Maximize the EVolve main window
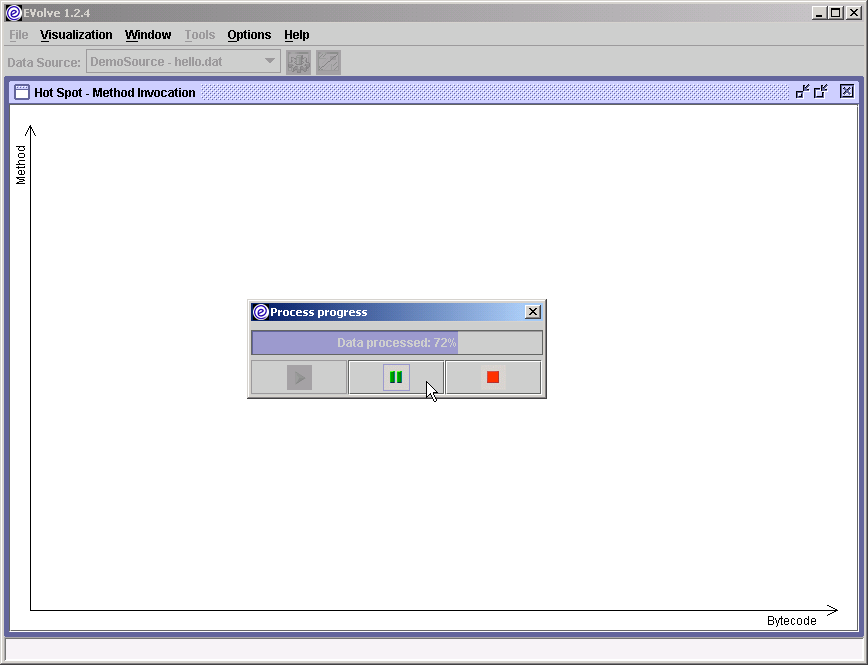The height and width of the screenshot is (665, 868). tap(836, 12)
